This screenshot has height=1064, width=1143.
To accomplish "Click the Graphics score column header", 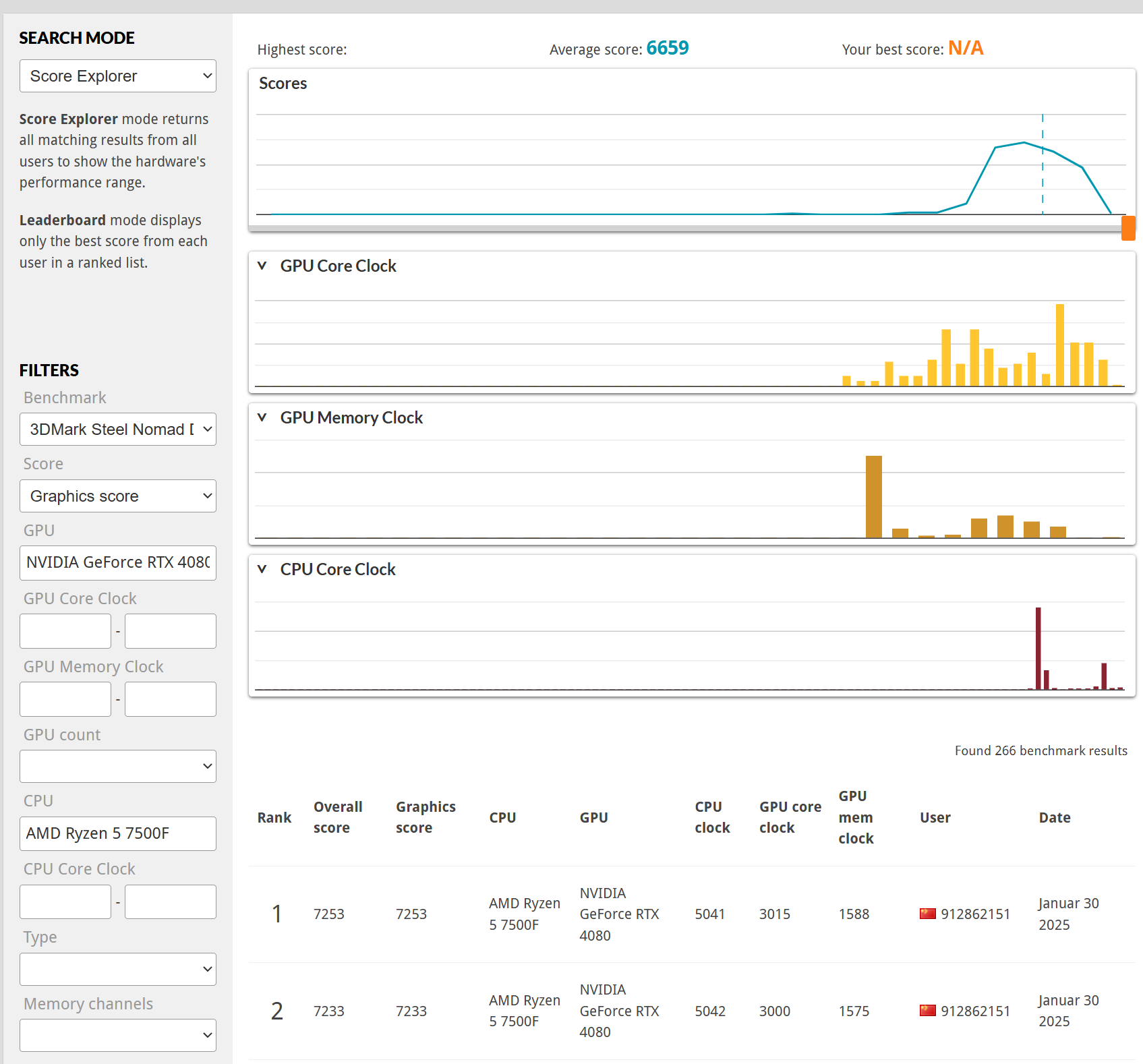I will point(426,818).
